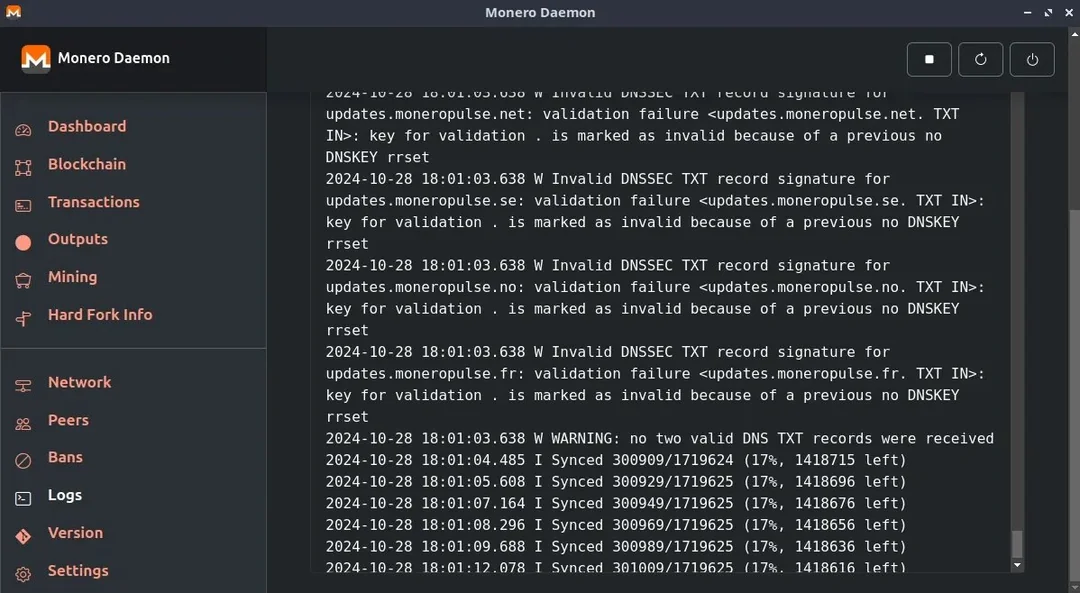Screen dimensions: 1080x593
Task: Click the window scrollbar down arrow
Action: point(1074,589)
